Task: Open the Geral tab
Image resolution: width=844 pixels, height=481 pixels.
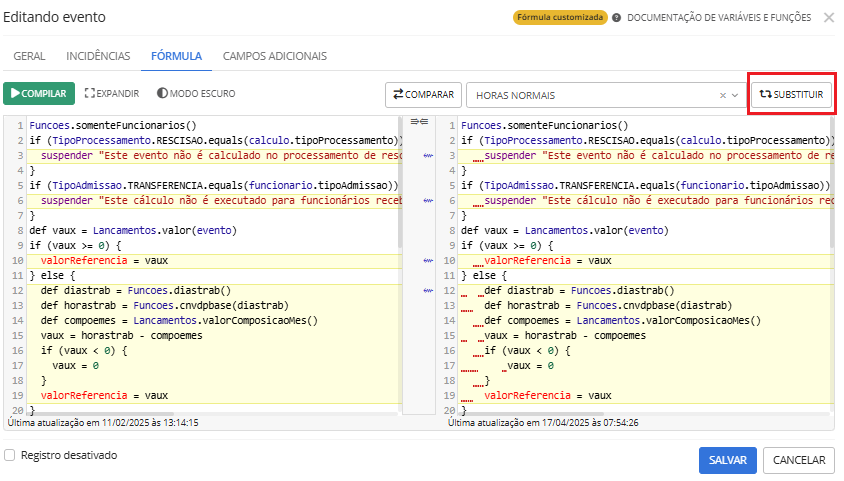Action: point(29,56)
